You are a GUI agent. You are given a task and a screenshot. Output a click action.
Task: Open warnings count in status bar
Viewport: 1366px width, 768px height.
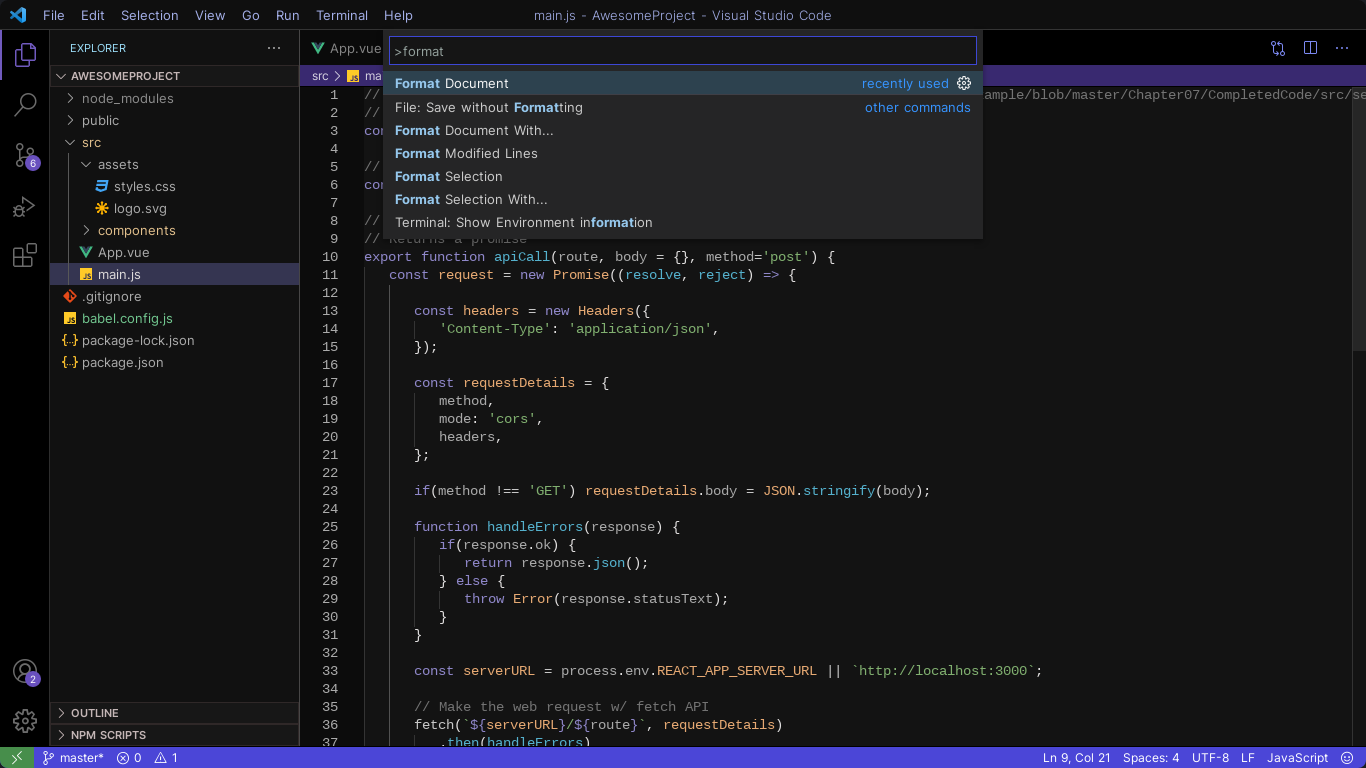click(166, 758)
